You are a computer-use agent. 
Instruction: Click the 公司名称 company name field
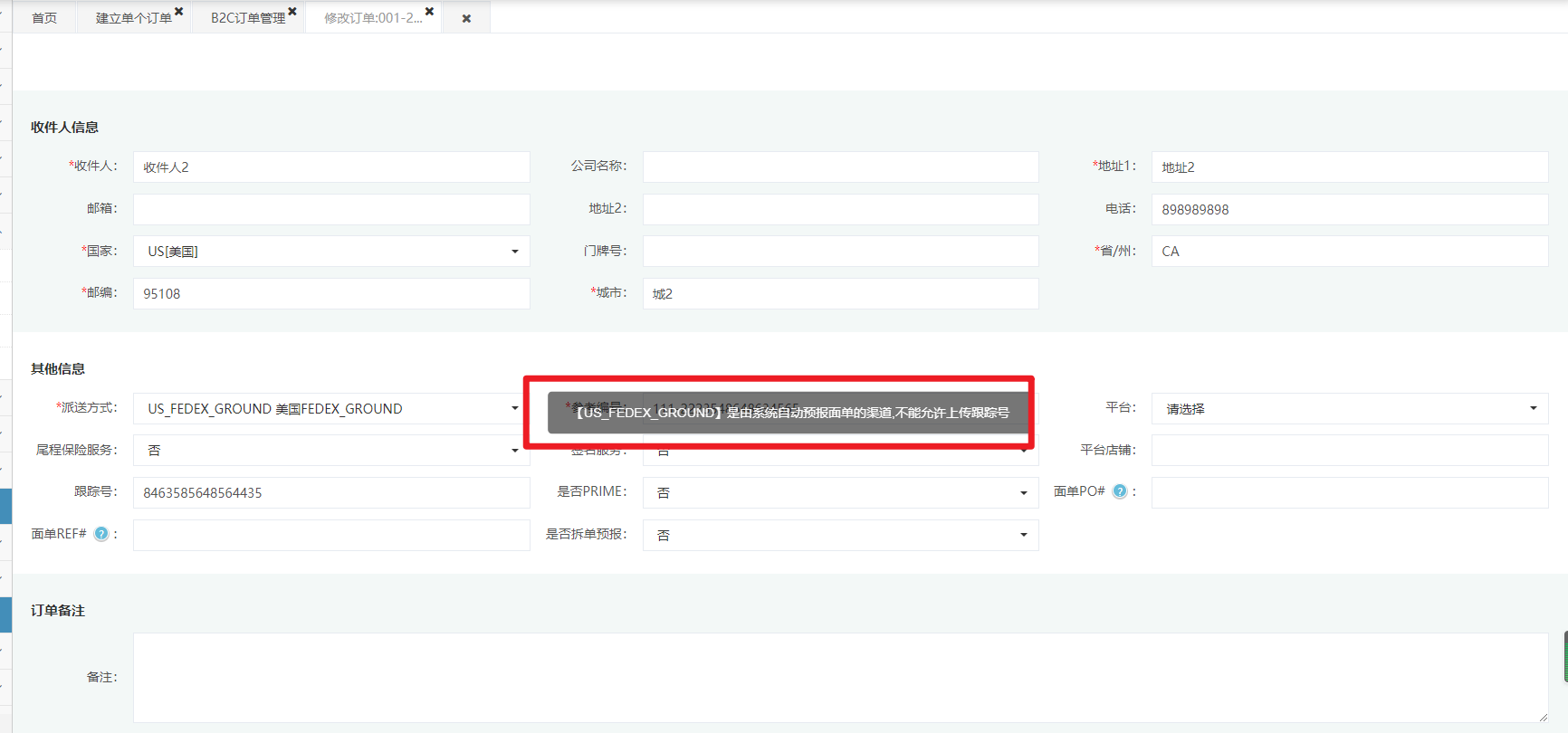pos(840,167)
